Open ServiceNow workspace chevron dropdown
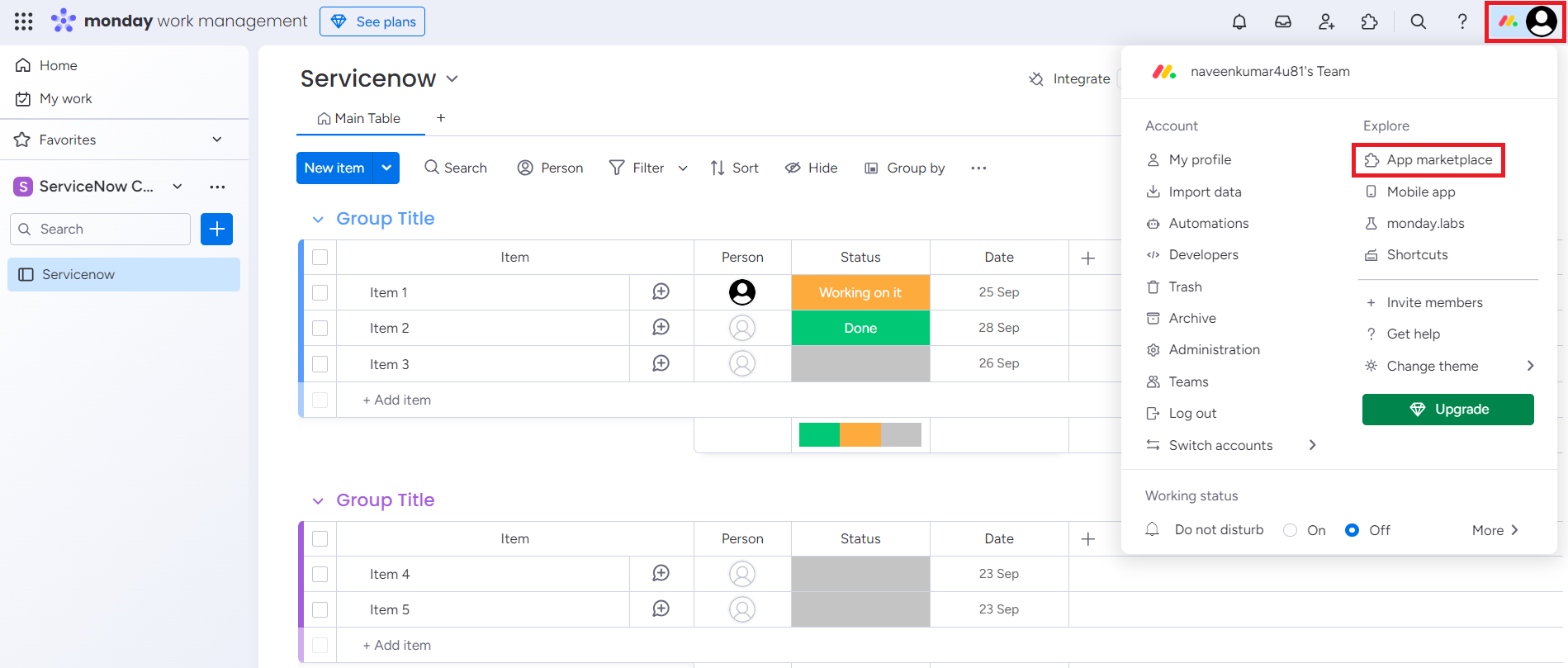Image resolution: width=1568 pixels, height=668 pixels. click(x=178, y=187)
